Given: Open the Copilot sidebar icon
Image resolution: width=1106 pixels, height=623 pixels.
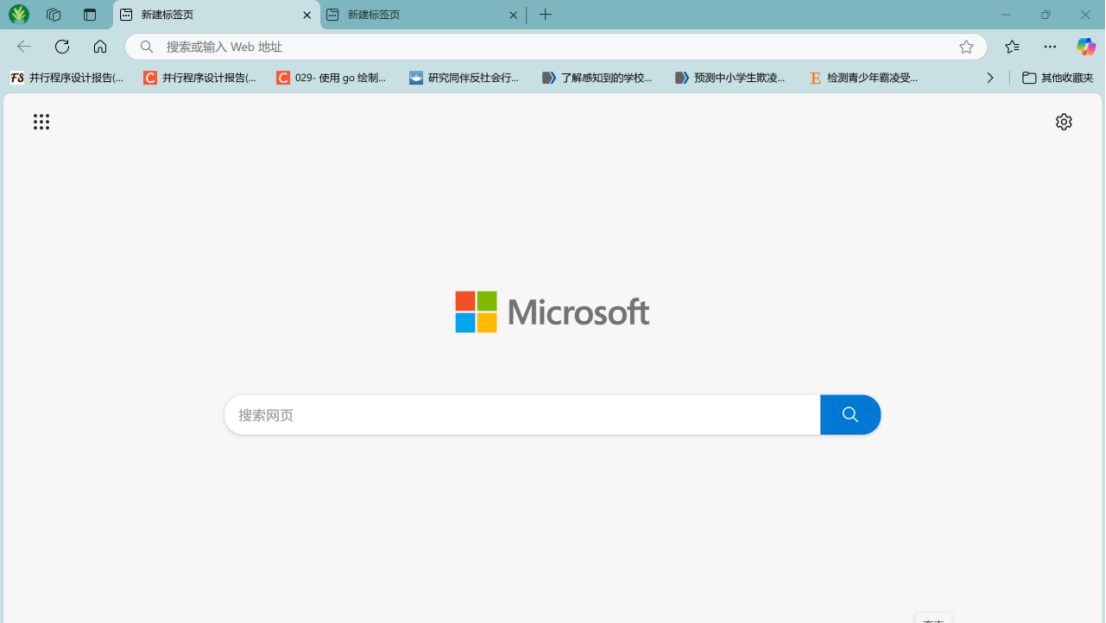Looking at the screenshot, I should [x=1086, y=47].
